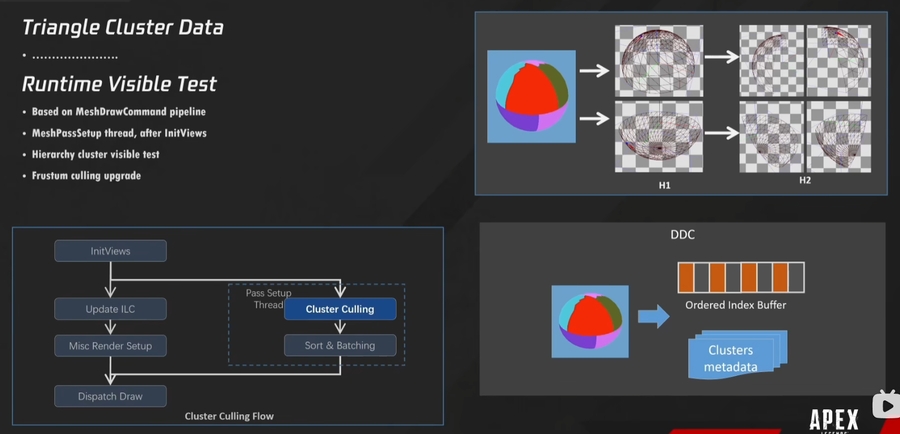Click the highlighted Cluster Culling box

[x=340, y=309]
